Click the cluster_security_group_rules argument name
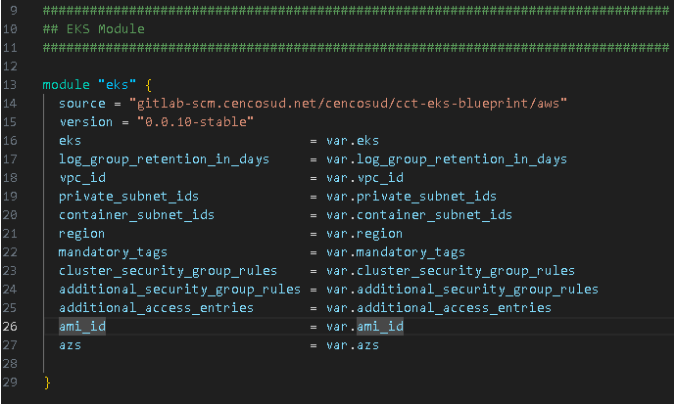The width and height of the screenshot is (674, 404). (x=166, y=270)
